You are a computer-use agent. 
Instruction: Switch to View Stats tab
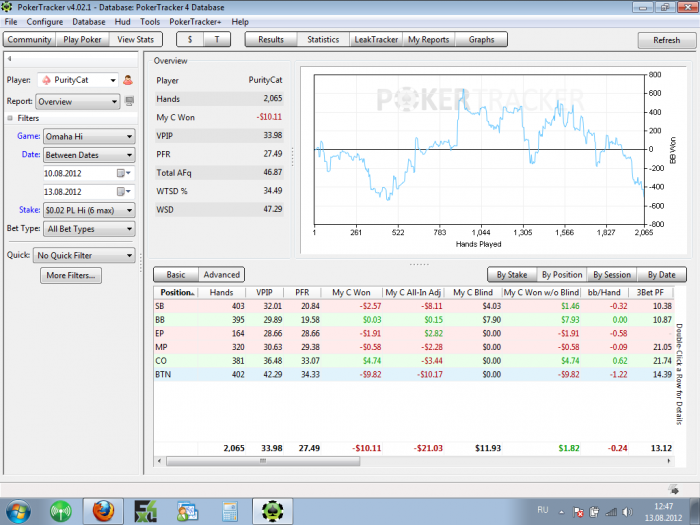[136, 40]
